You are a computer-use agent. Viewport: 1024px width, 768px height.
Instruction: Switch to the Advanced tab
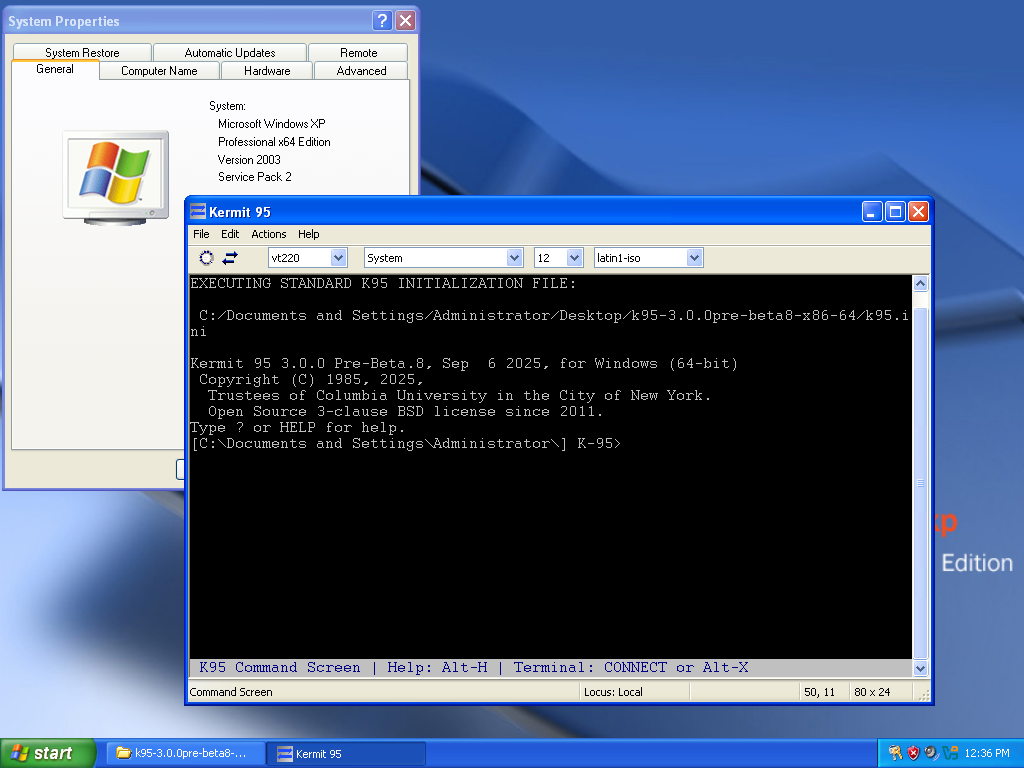tap(361, 71)
